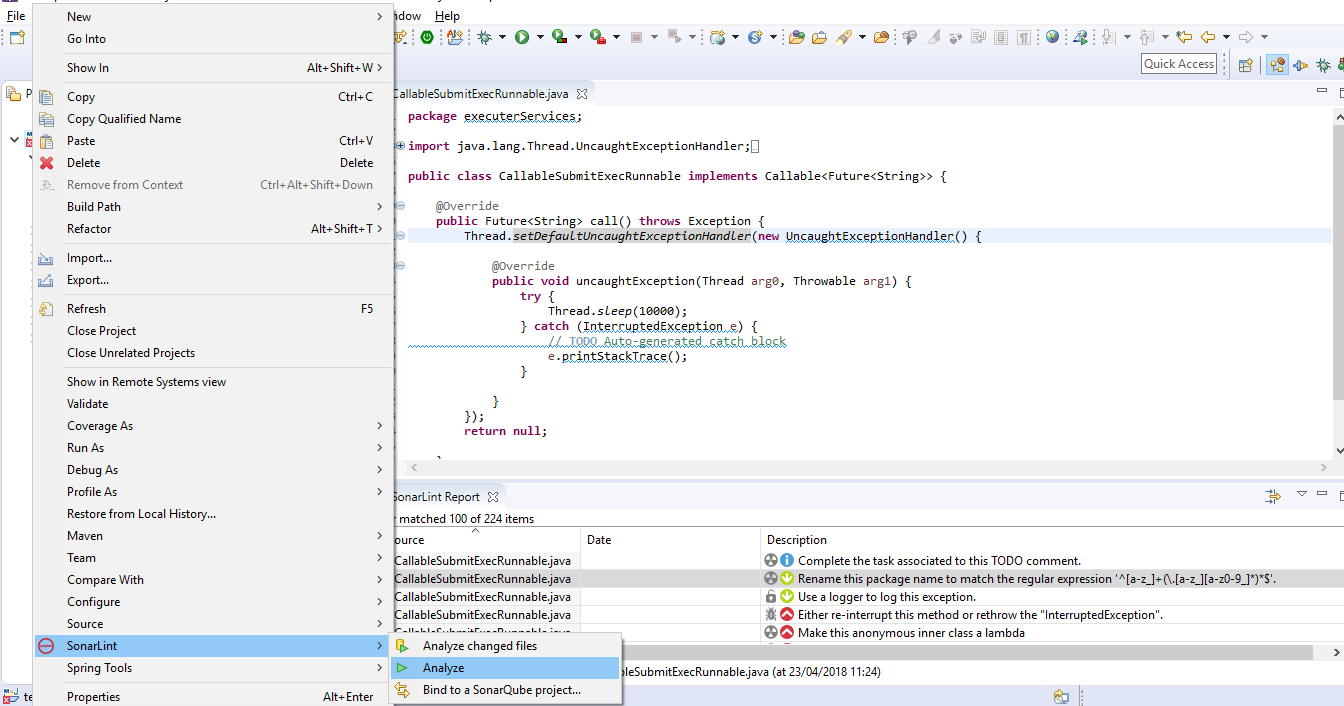Open the Debug toolbar dropdown arrow
The width and height of the screenshot is (1344, 706).
pyautogui.click(x=502, y=37)
